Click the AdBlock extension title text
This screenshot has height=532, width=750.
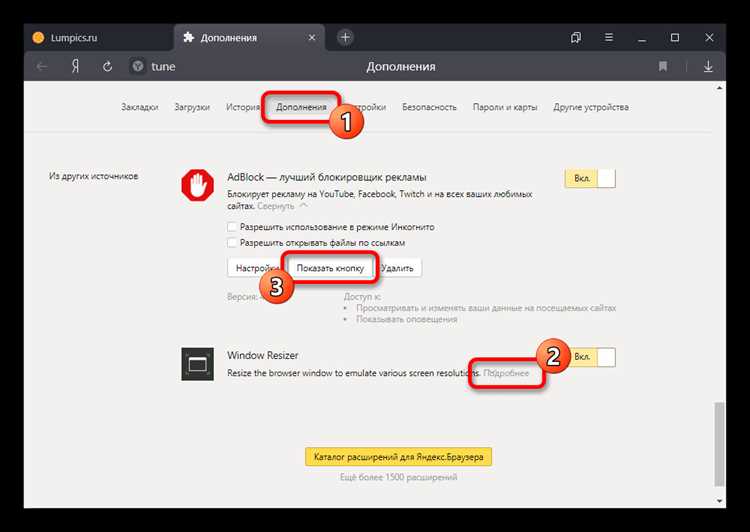coord(327,177)
